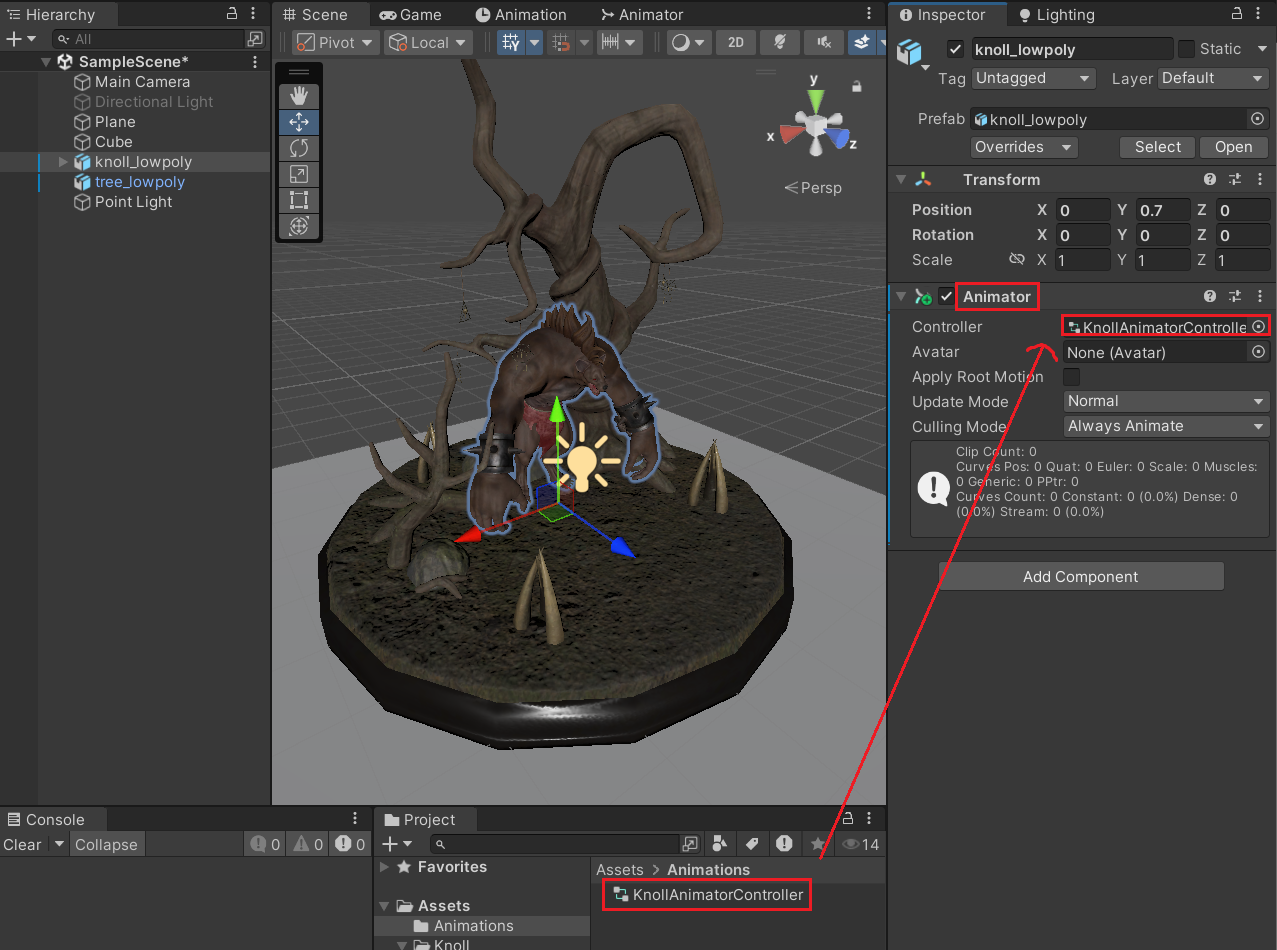Open the Culling Mode dropdown
Screen dimensions: 1277x950
(x=1166, y=426)
